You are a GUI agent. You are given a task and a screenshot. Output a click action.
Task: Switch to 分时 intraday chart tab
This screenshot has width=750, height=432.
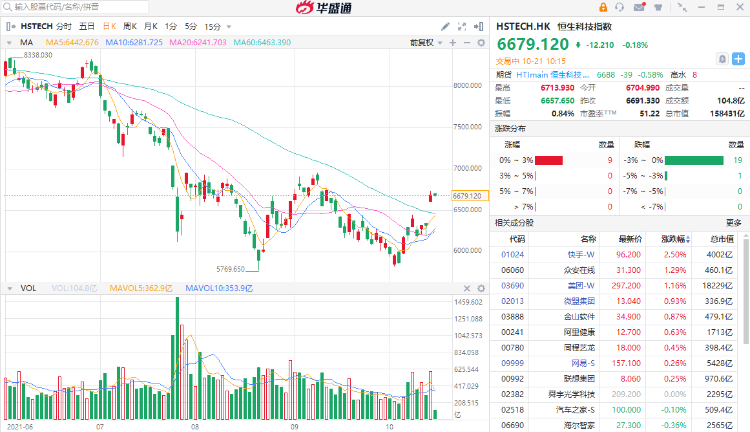point(64,24)
